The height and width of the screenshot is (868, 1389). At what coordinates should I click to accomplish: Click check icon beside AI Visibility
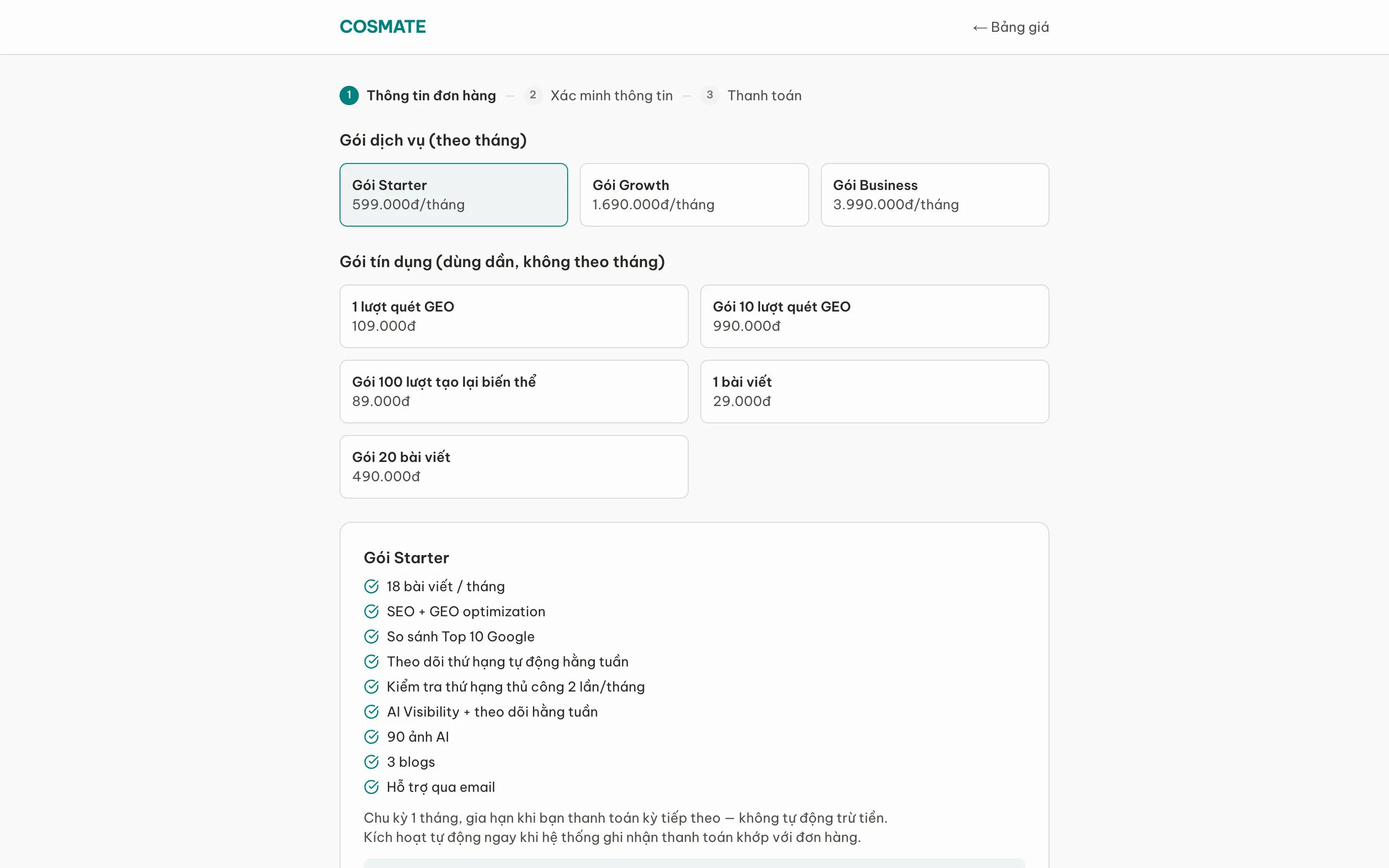click(x=371, y=712)
